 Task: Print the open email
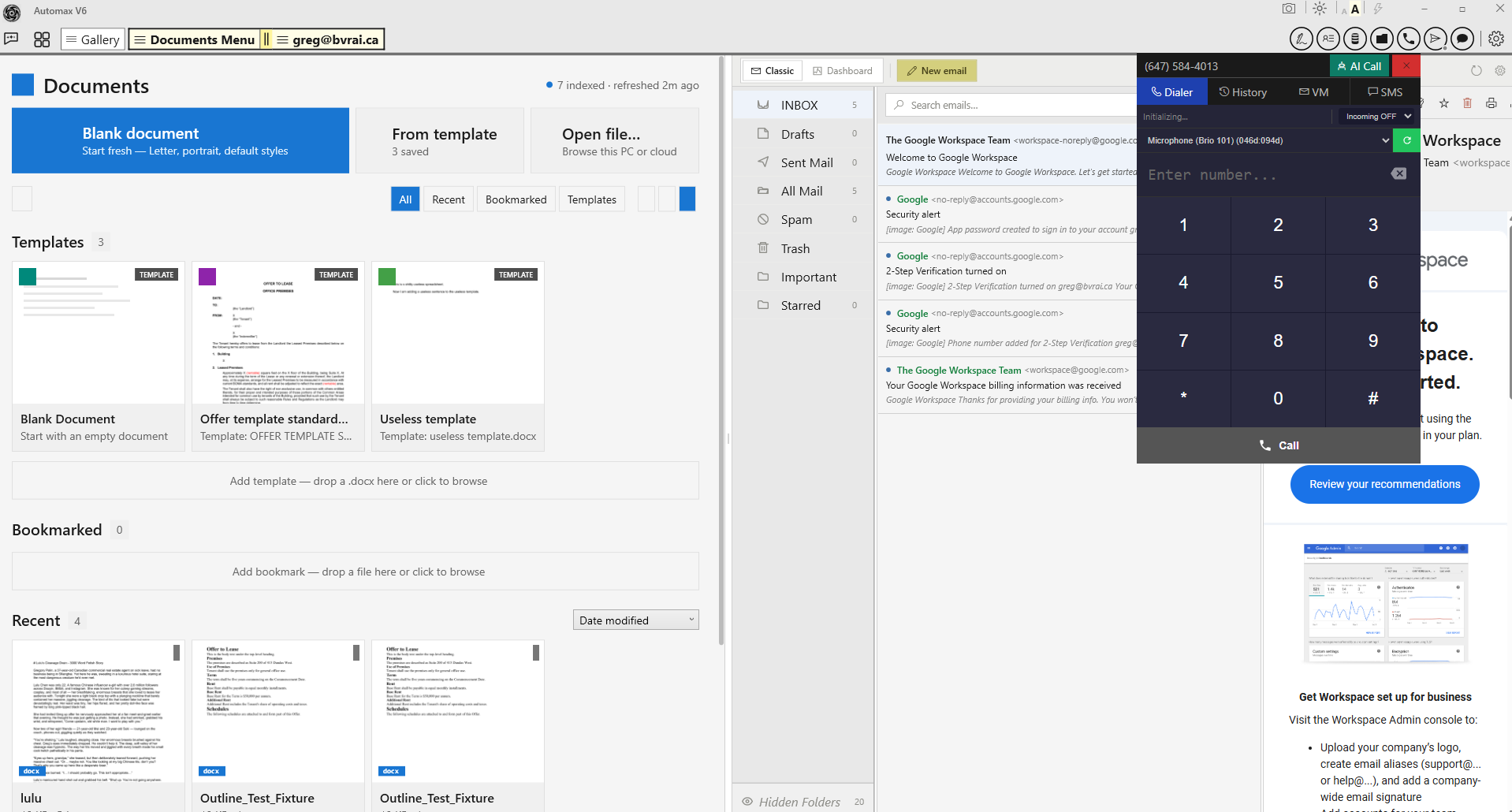pyautogui.click(x=1492, y=102)
